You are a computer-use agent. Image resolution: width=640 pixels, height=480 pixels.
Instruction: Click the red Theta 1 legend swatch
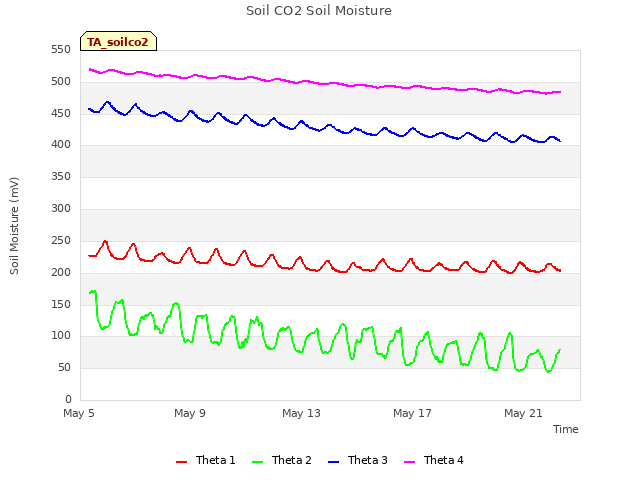coord(181,462)
